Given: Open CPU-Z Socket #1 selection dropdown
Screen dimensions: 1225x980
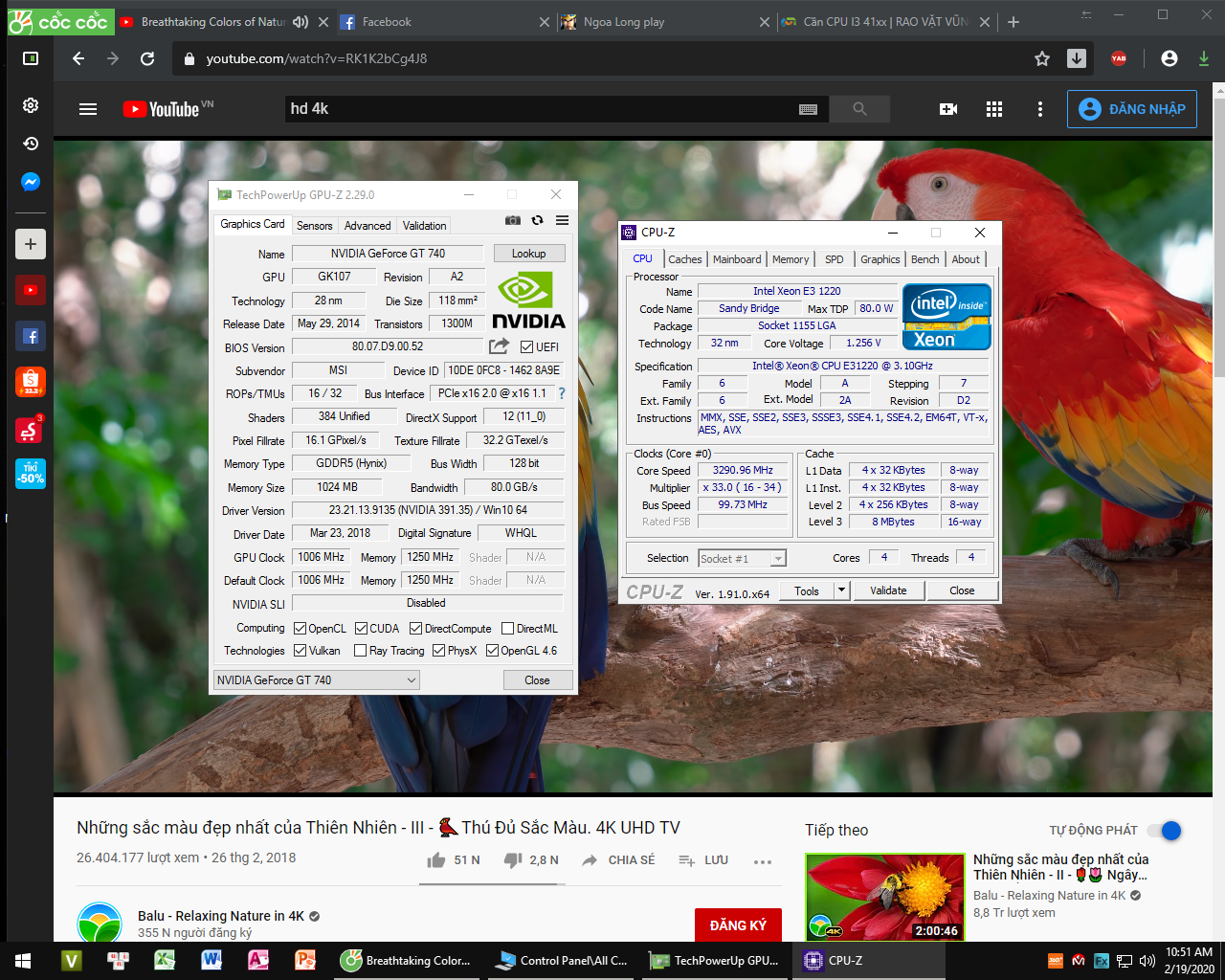Looking at the screenshot, I should pos(742,559).
